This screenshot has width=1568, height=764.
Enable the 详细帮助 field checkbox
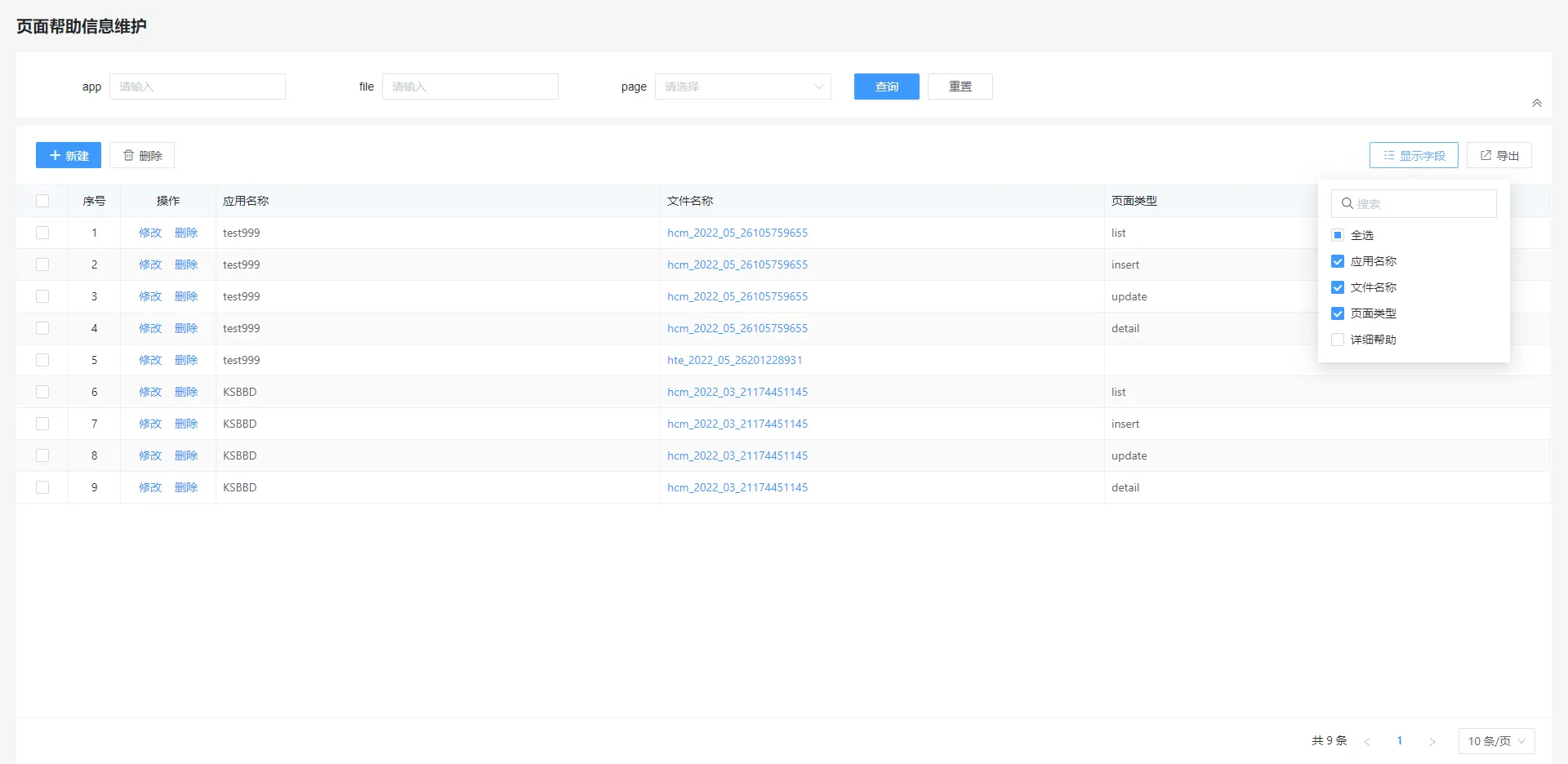(x=1338, y=340)
